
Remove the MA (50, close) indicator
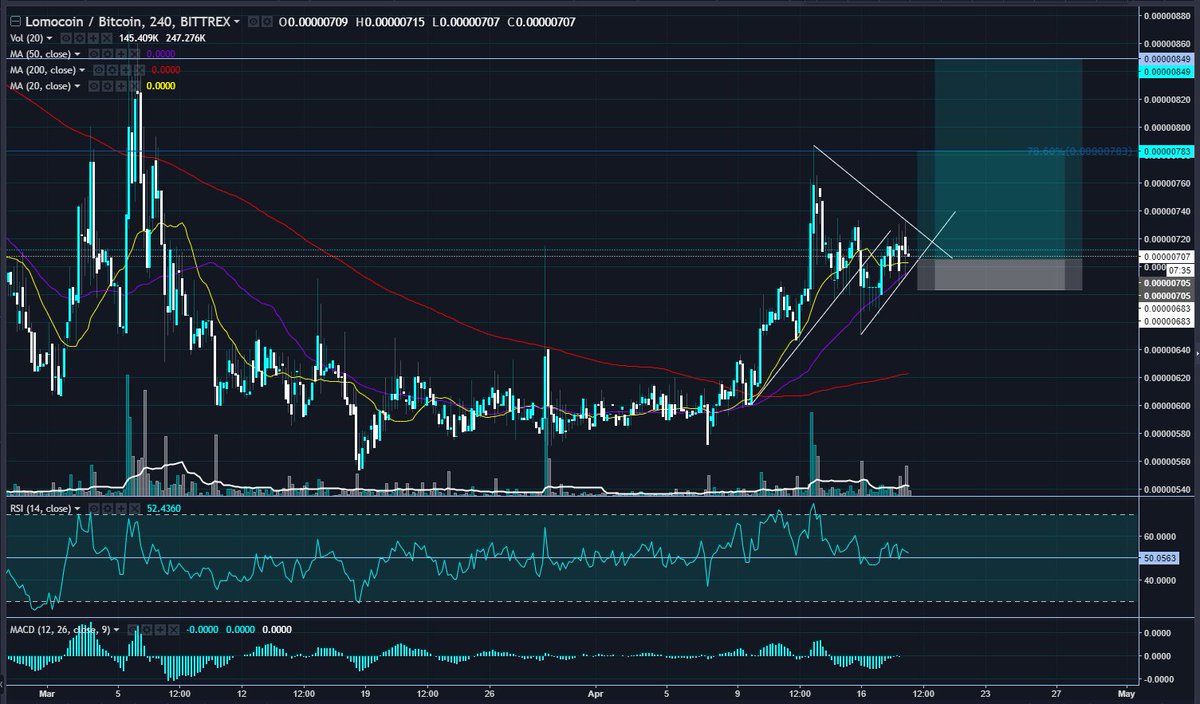(135, 54)
